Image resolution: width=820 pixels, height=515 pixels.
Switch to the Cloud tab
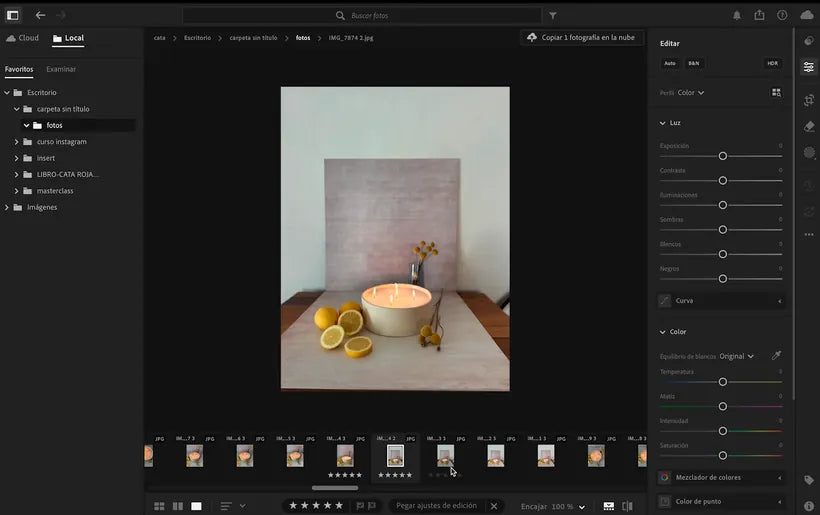[22, 38]
